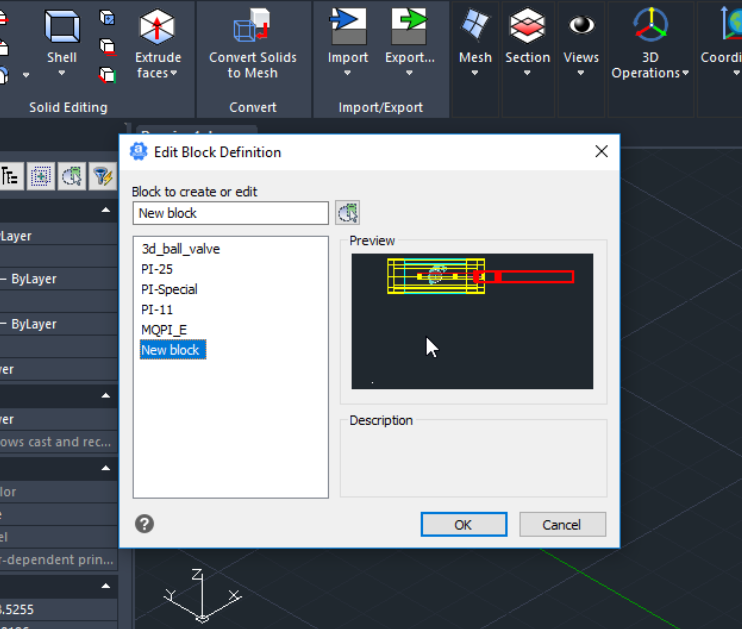Click Convert Solids to Mesh
Viewport: 742px width, 629px height.
tap(252, 30)
